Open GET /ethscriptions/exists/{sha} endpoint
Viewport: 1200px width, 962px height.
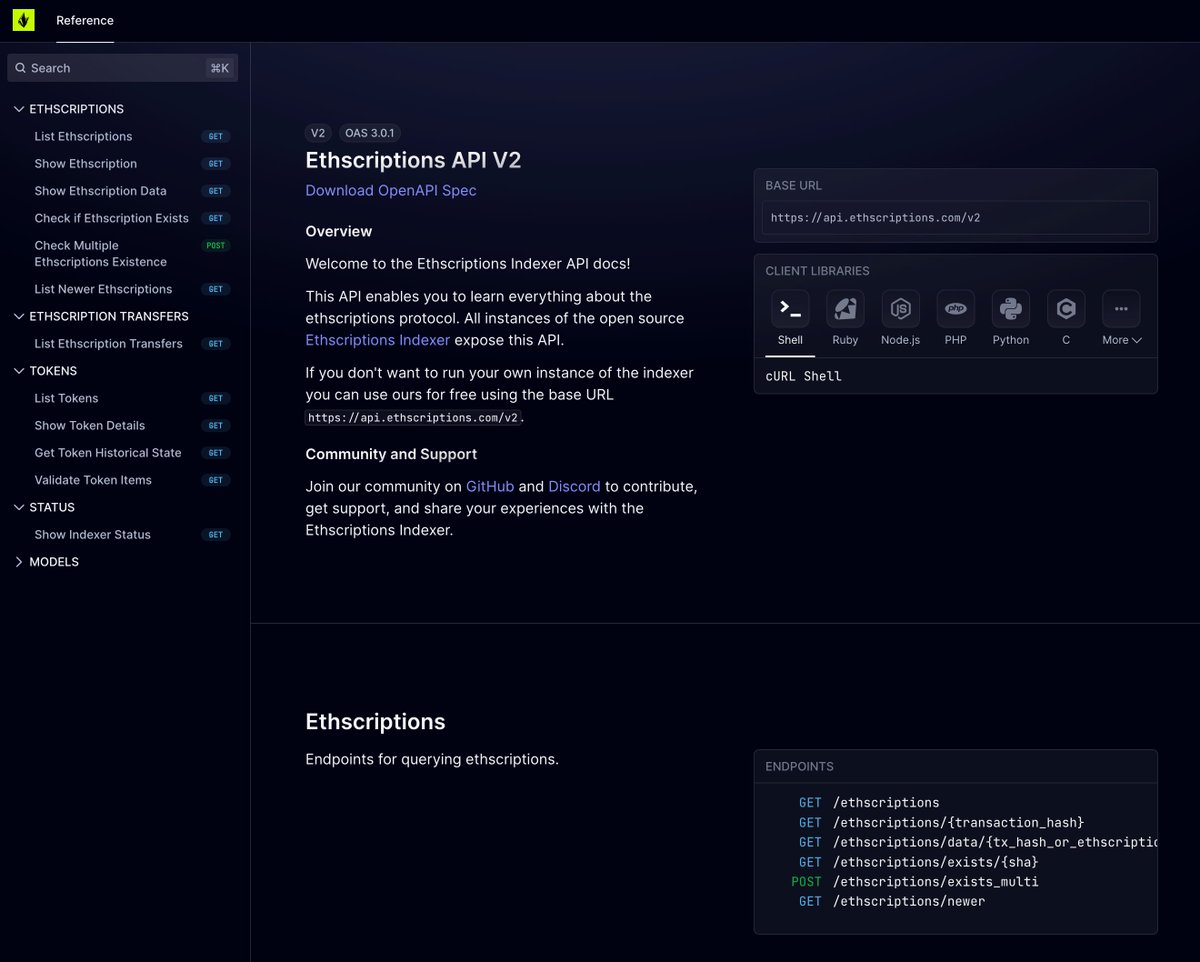coord(918,862)
